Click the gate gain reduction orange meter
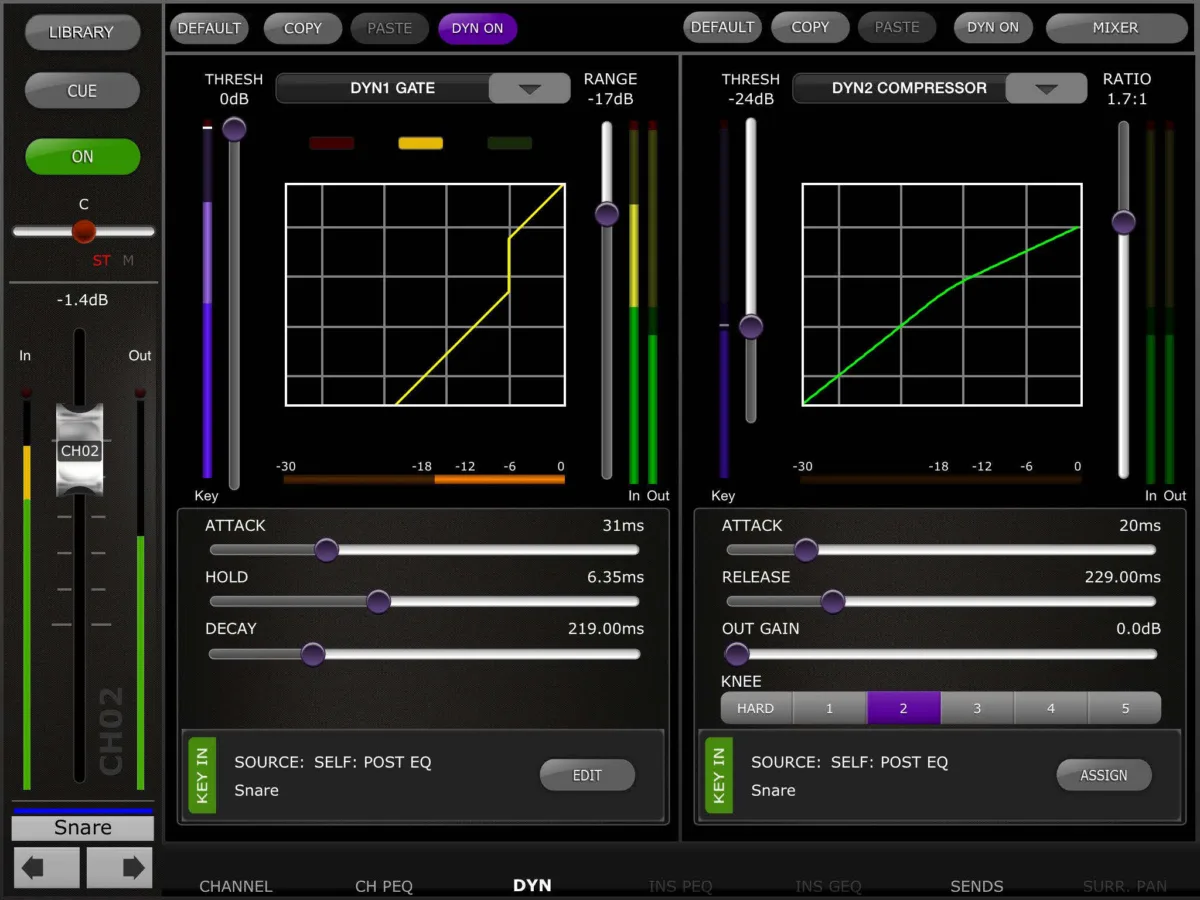This screenshot has height=900, width=1200. [424, 480]
